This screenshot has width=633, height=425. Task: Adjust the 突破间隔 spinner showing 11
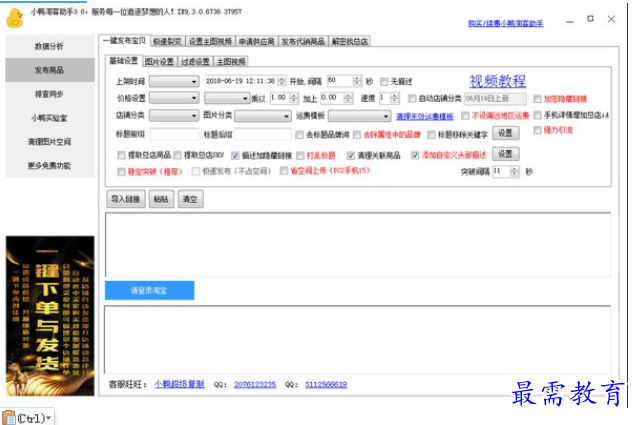515,172
